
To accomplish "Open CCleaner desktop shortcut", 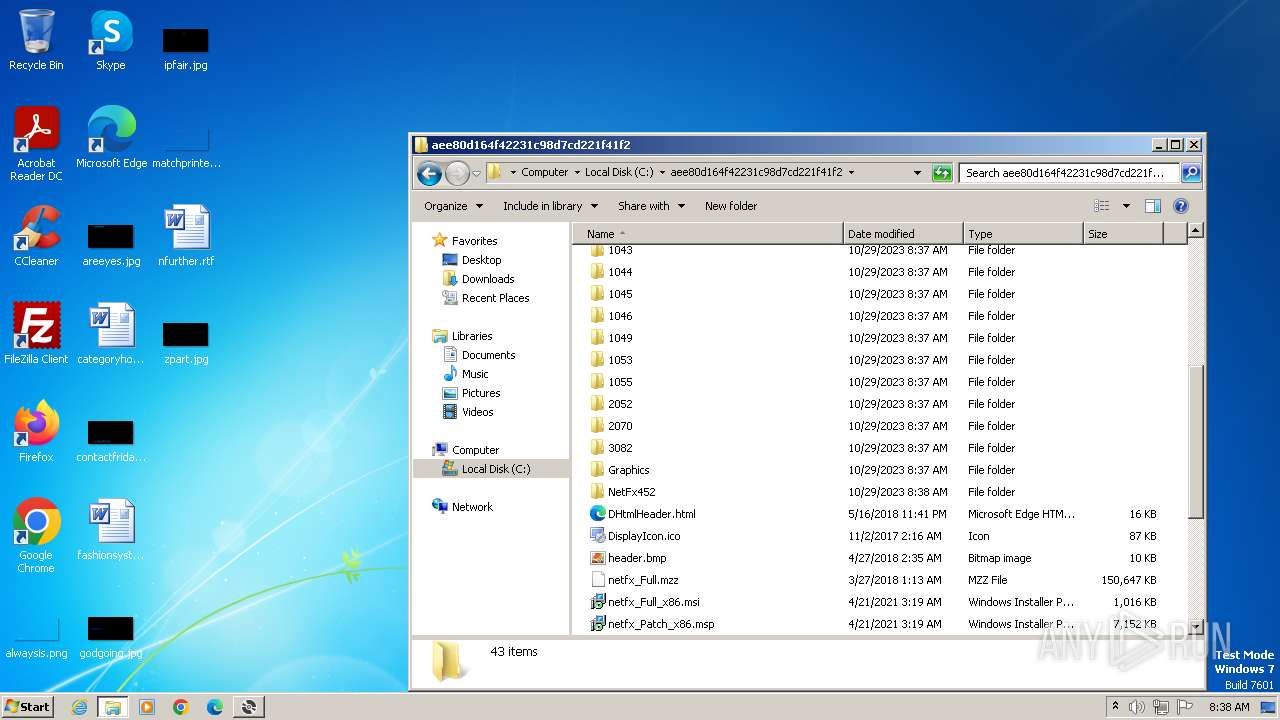I will [36, 236].
